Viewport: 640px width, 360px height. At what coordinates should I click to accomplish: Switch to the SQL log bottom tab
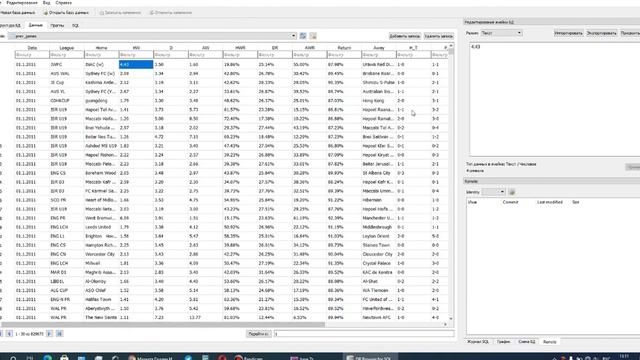point(478,342)
